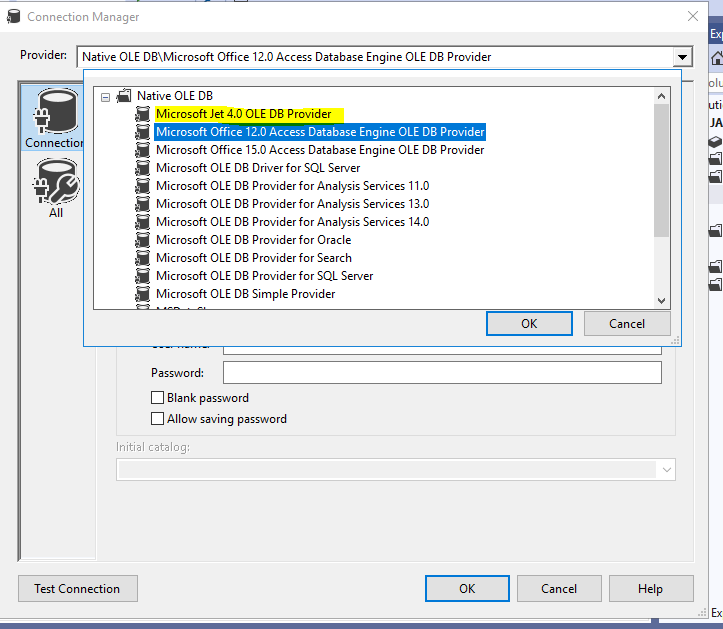
Task: Click the home icon in background window
Action: tap(717, 58)
